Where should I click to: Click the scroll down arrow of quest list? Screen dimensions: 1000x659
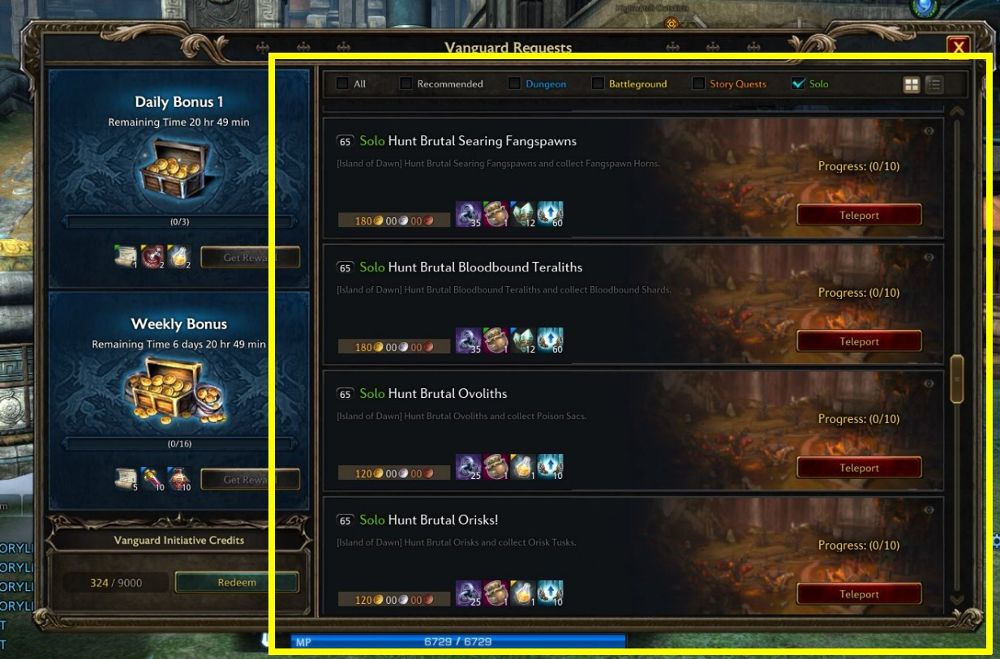click(x=957, y=599)
